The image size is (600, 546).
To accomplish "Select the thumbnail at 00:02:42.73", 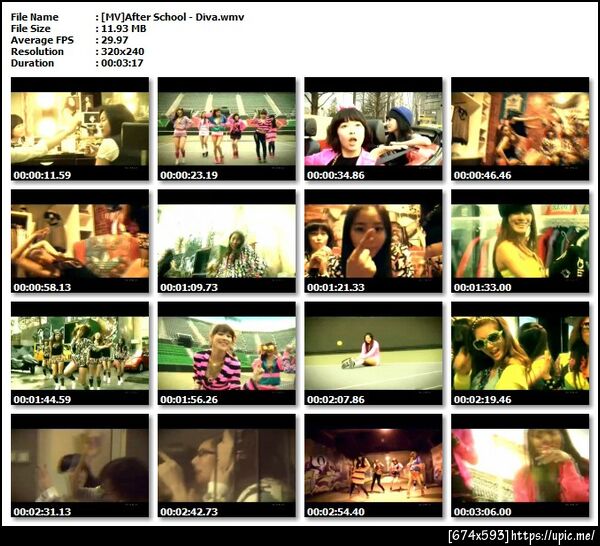I will pyautogui.click(x=227, y=465).
